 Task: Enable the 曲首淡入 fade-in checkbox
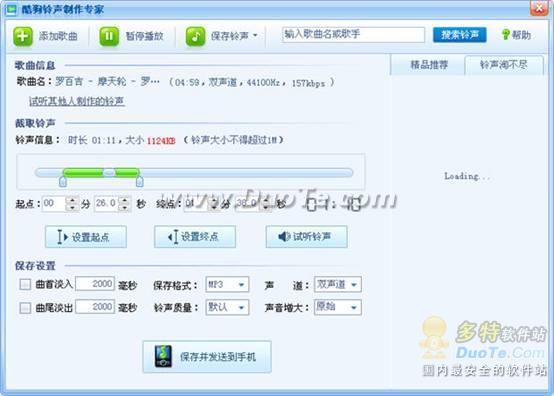coord(25,284)
